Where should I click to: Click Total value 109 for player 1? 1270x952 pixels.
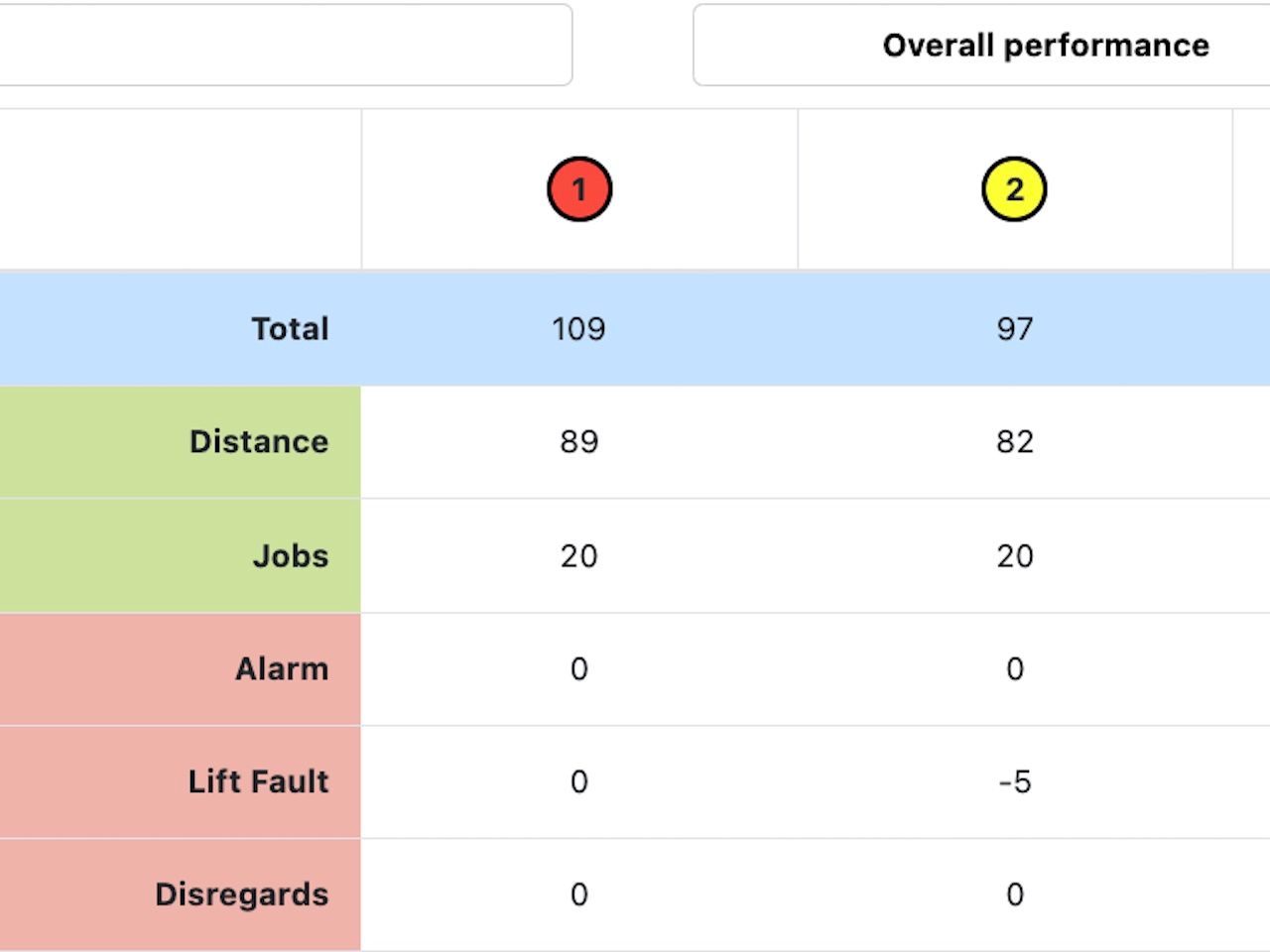click(x=579, y=329)
